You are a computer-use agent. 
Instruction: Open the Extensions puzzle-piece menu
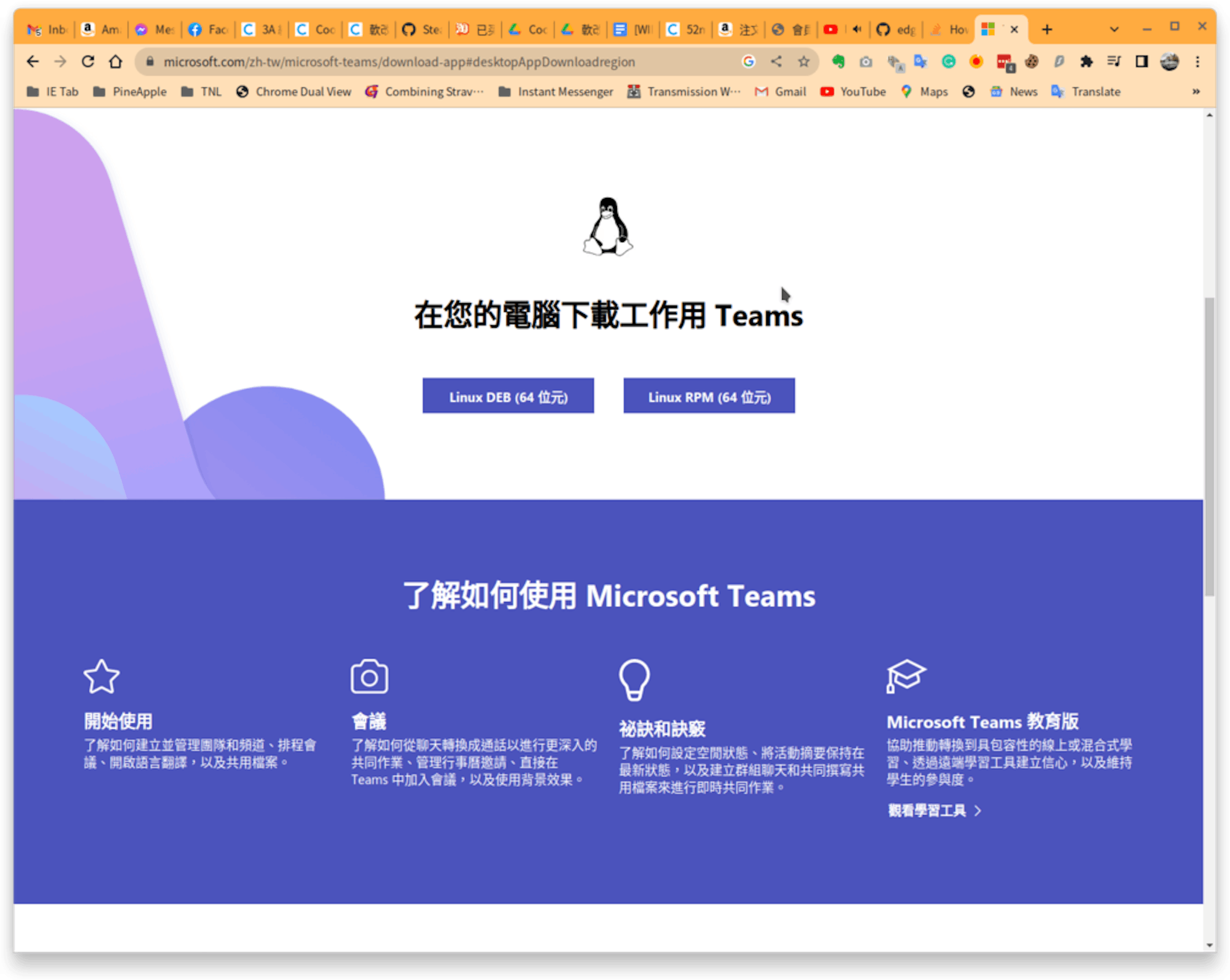(1086, 61)
